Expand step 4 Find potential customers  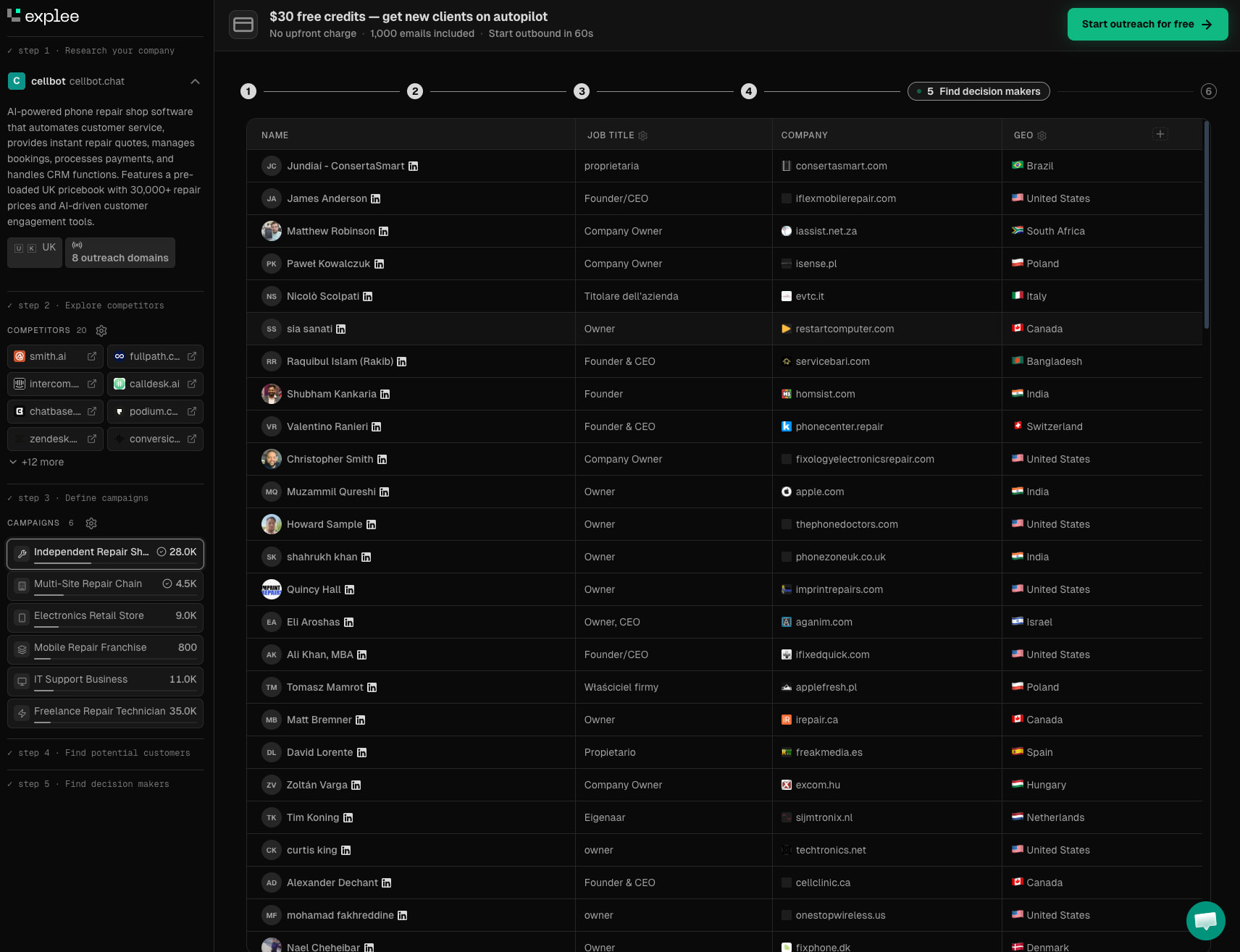tap(99, 753)
